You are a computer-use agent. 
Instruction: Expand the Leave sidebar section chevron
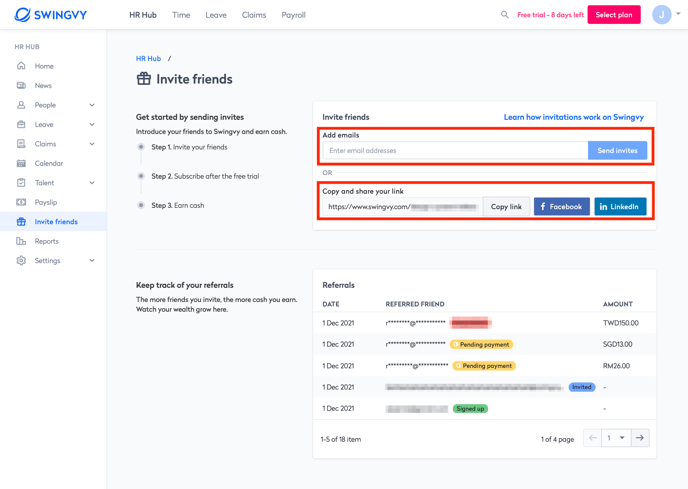tap(92, 124)
